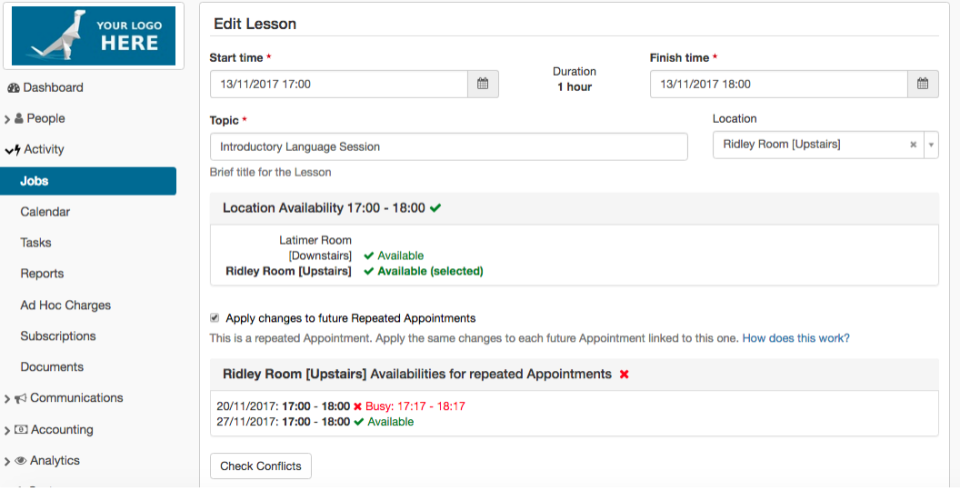Open Calendar in the sidebar
Image resolution: width=960 pixels, height=491 pixels.
pyautogui.click(x=45, y=212)
